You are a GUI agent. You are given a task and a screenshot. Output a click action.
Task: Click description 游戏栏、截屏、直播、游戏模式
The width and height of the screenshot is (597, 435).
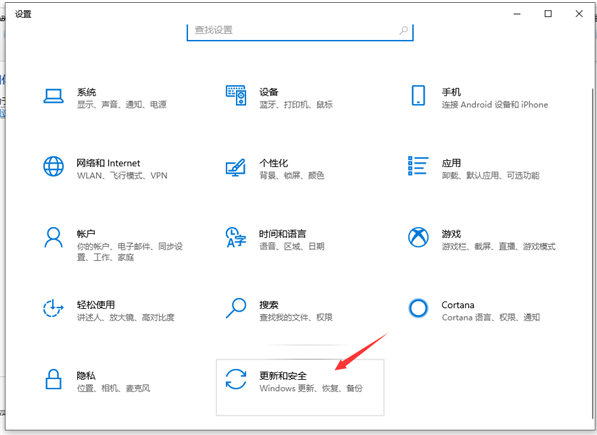(498, 246)
